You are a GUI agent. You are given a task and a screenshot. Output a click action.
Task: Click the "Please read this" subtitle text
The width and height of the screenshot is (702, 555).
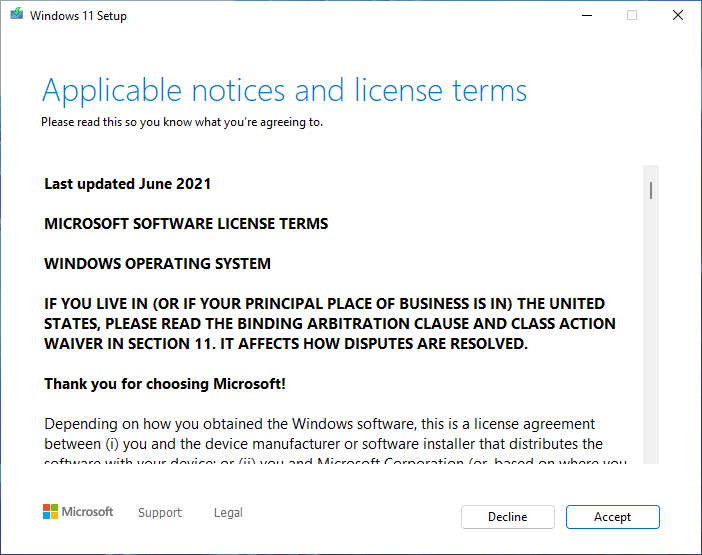click(182, 122)
